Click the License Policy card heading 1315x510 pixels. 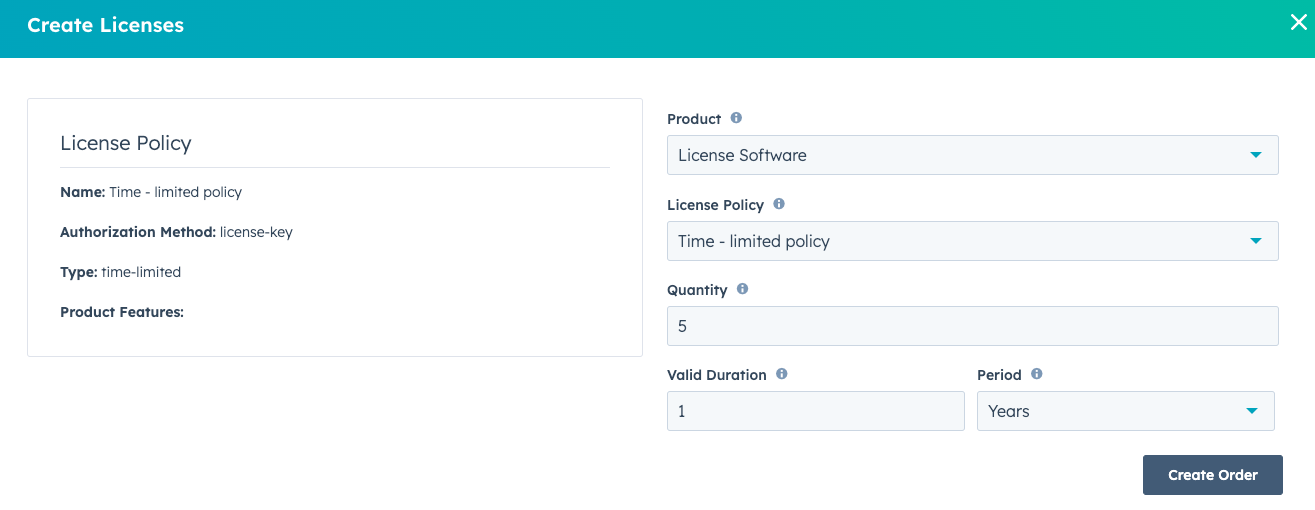(126, 143)
